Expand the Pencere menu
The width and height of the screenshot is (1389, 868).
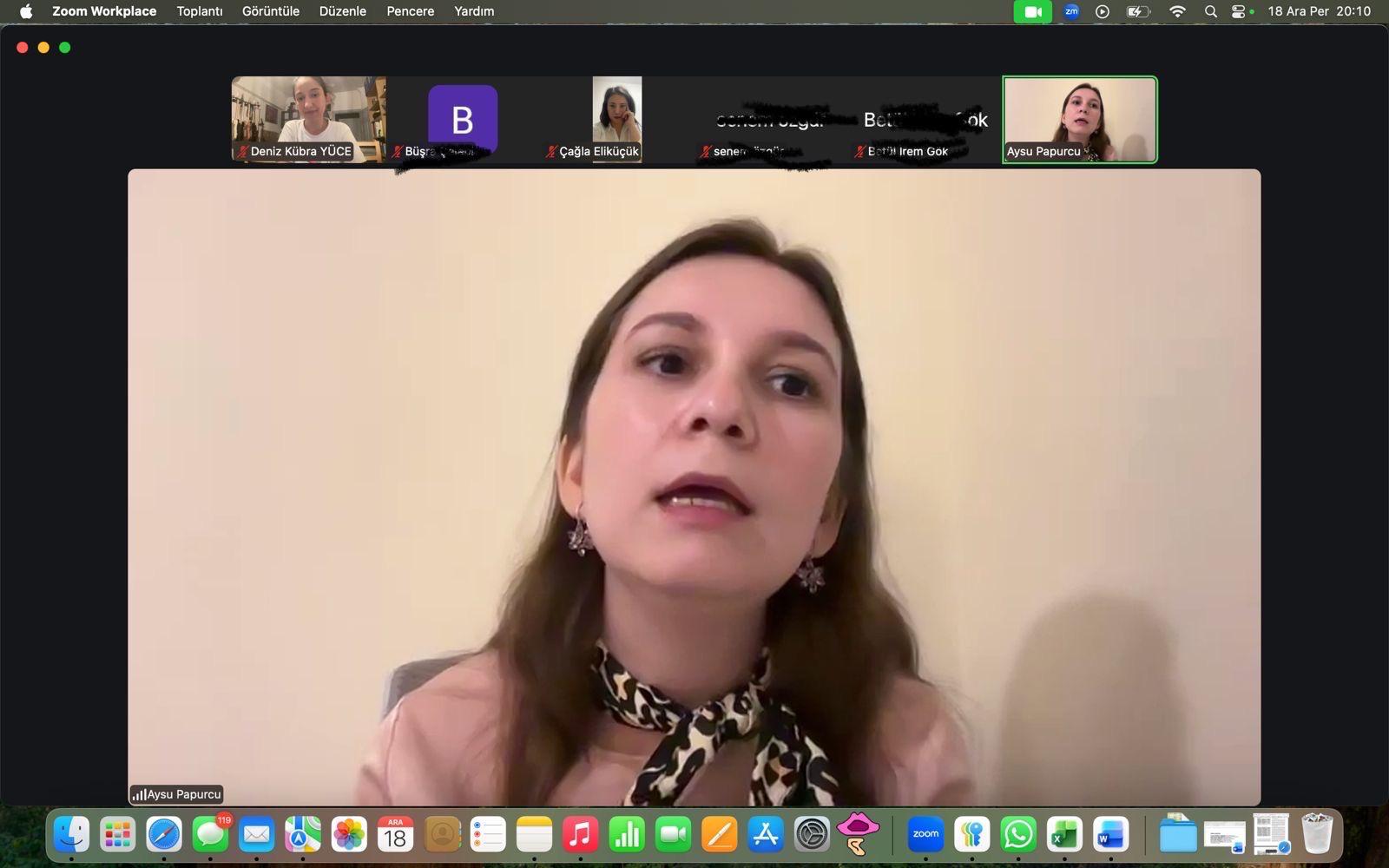(x=410, y=11)
